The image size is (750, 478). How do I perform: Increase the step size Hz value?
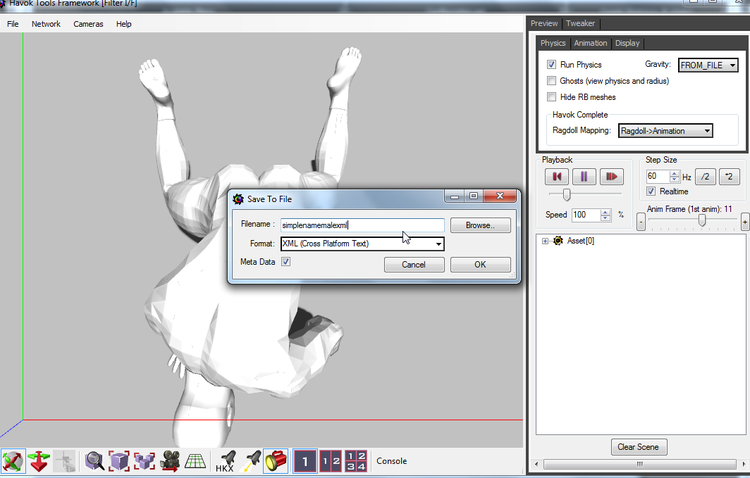tap(674, 173)
